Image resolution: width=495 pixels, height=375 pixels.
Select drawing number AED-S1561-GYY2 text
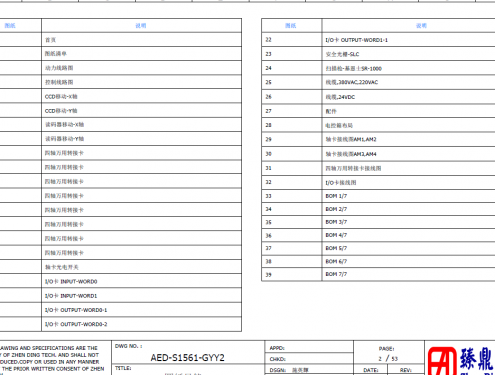tap(187, 358)
